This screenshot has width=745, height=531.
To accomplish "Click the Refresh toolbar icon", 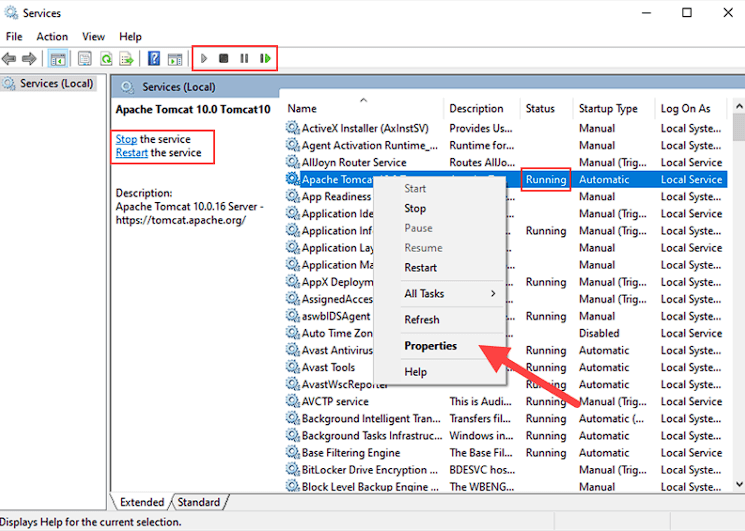I will (x=106, y=59).
